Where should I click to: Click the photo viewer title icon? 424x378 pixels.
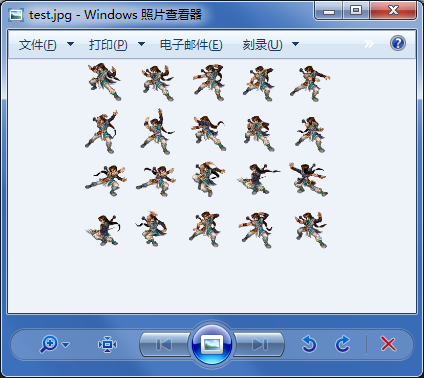point(16,15)
